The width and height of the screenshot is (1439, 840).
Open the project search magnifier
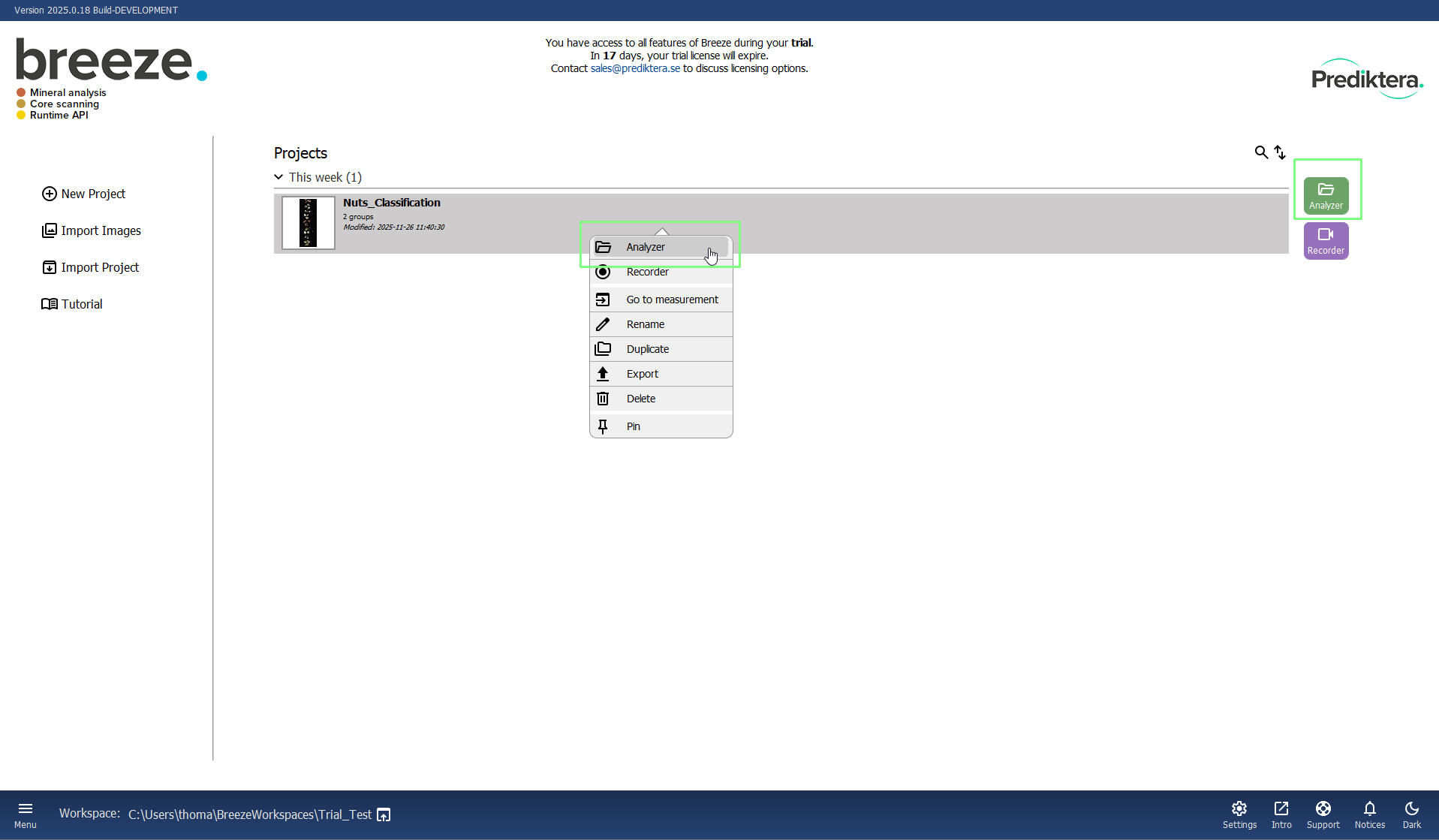(1261, 152)
